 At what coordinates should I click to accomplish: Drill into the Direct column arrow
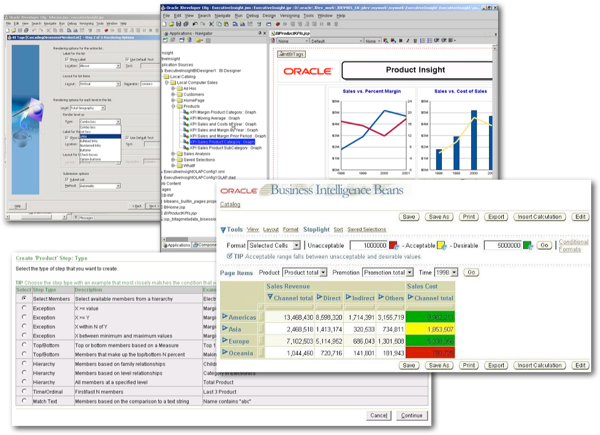[320, 297]
